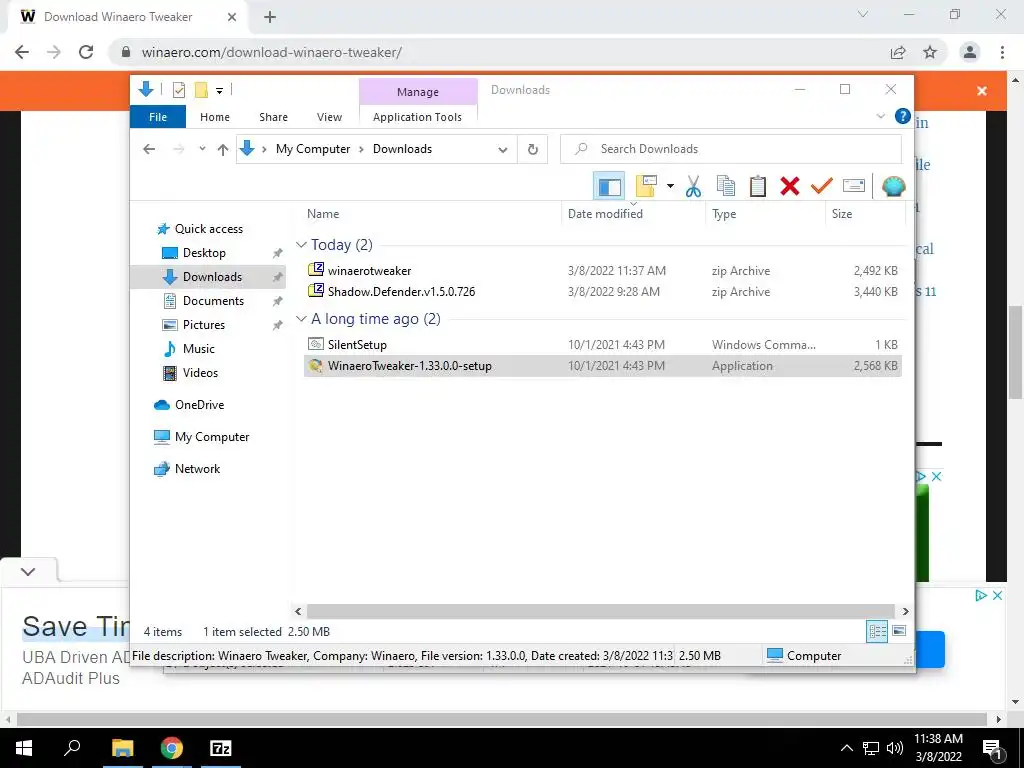Expand the ribbon with the chevron
This screenshot has width=1024, height=768.
click(x=880, y=116)
